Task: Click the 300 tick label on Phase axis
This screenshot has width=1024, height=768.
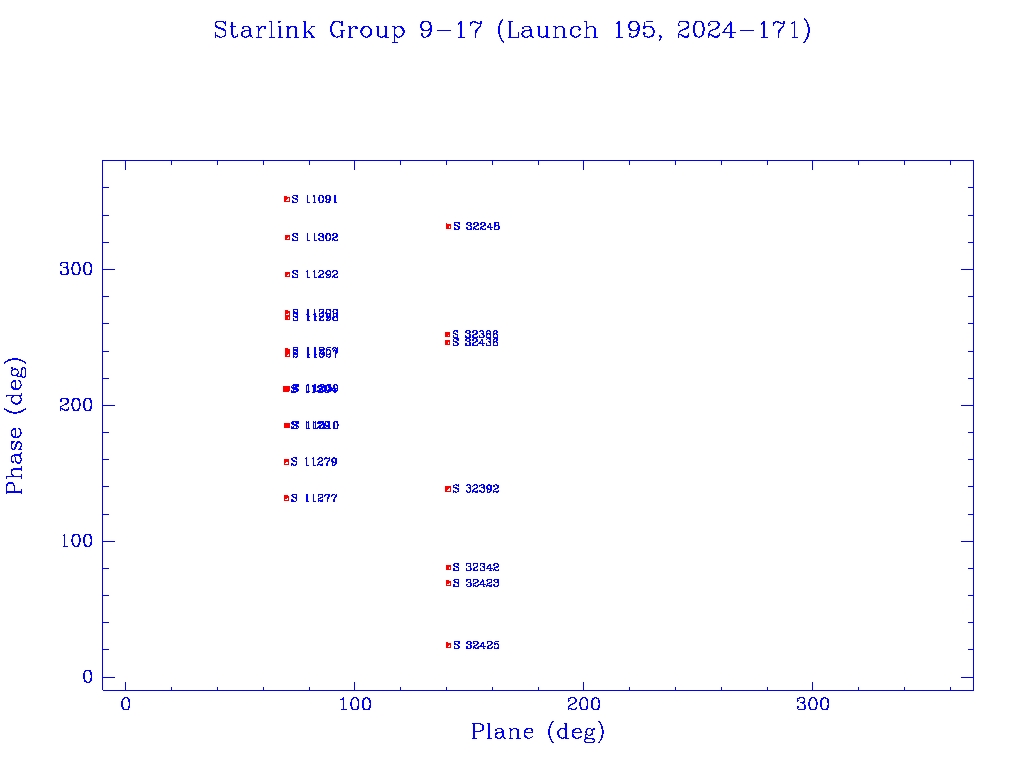Action: pos(76,269)
